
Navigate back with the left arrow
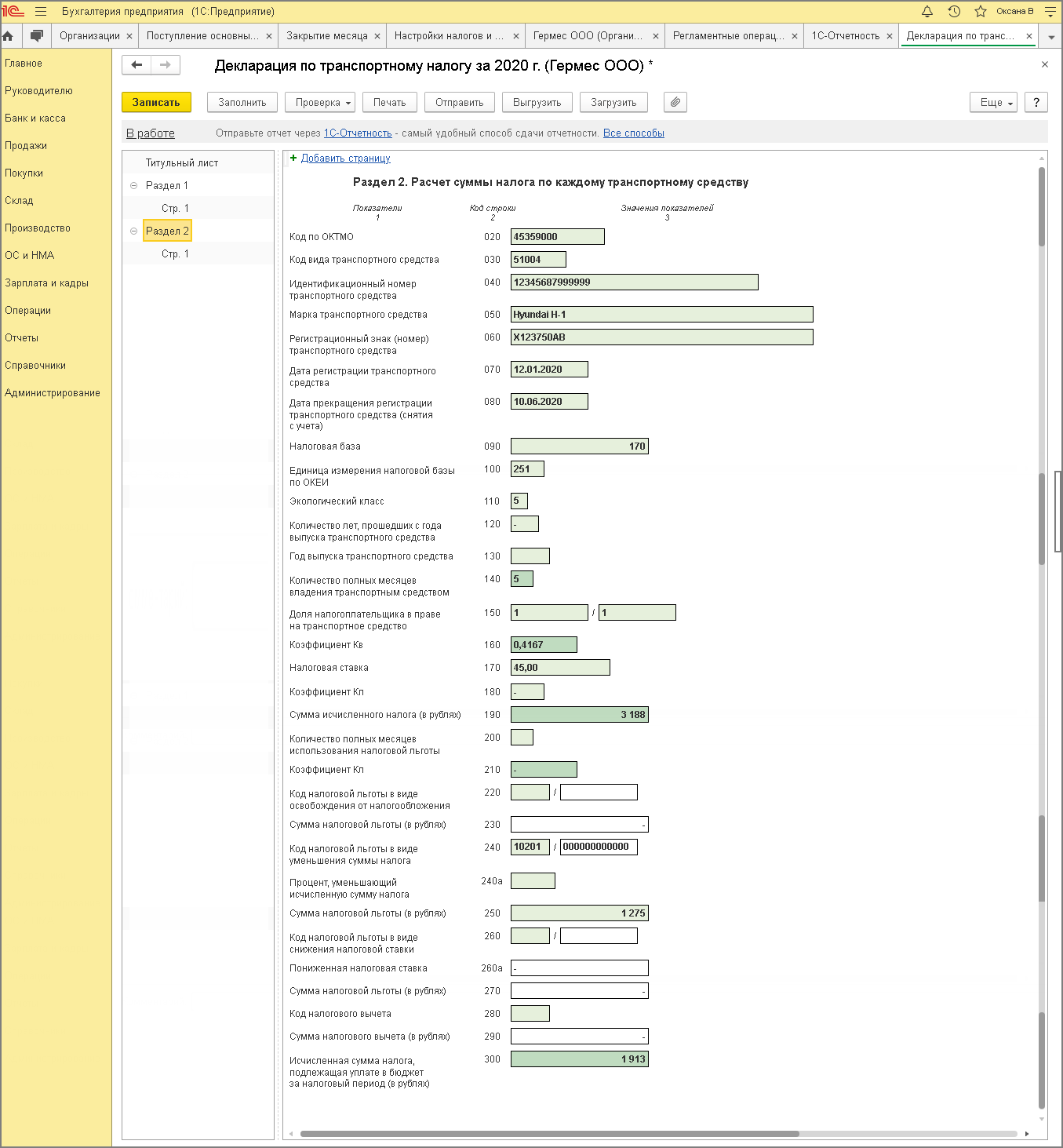(x=137, y=65)
